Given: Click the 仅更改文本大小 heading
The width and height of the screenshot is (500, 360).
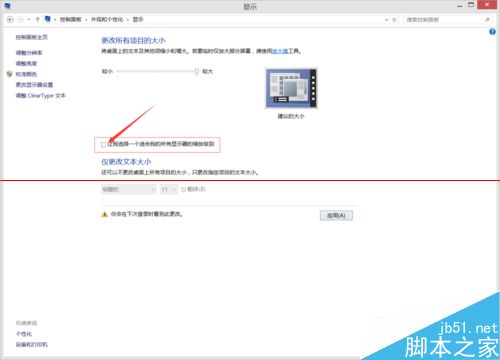Looking at the screenshot, I should (x=126, y=162).
